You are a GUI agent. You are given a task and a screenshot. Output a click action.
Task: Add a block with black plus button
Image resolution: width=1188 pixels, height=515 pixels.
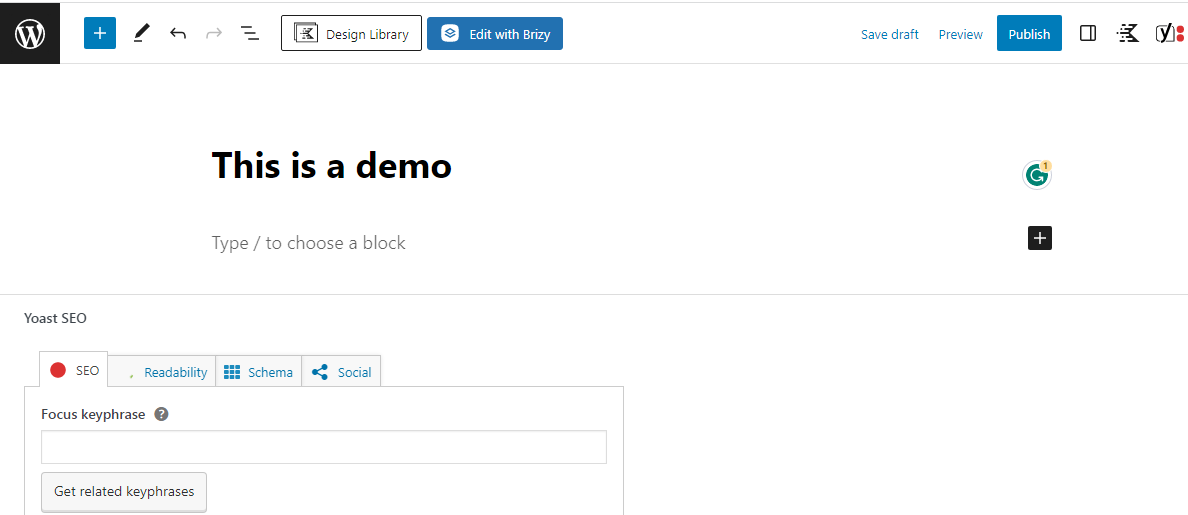coord(1040,238)
